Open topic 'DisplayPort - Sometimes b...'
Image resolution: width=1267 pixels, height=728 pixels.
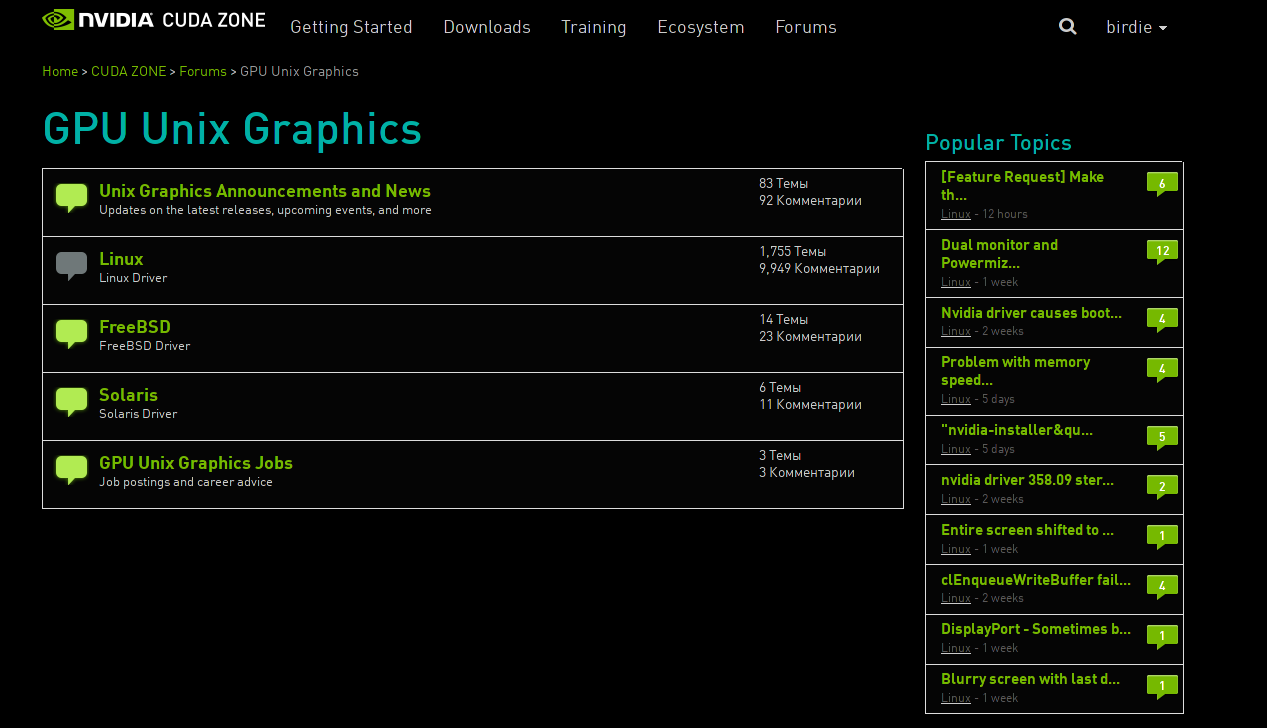[1036, 629]
